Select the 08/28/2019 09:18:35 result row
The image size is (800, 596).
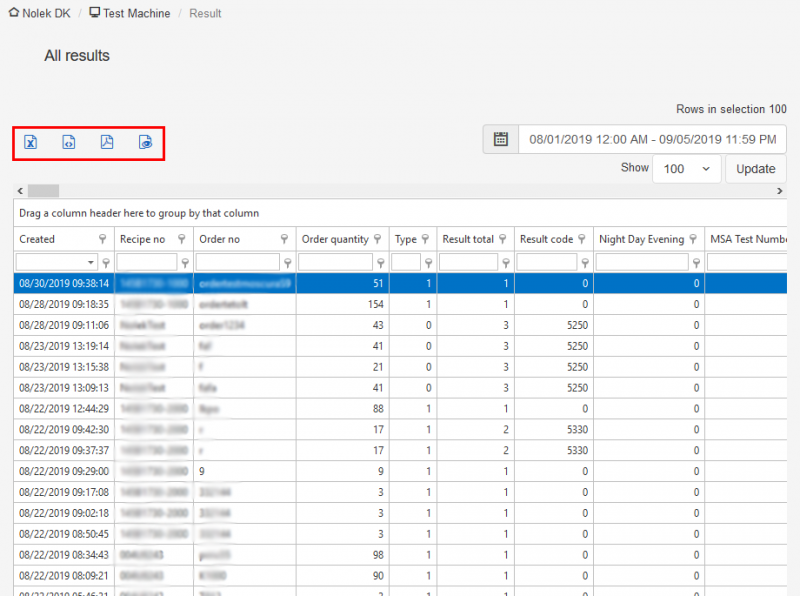(400, 304)
